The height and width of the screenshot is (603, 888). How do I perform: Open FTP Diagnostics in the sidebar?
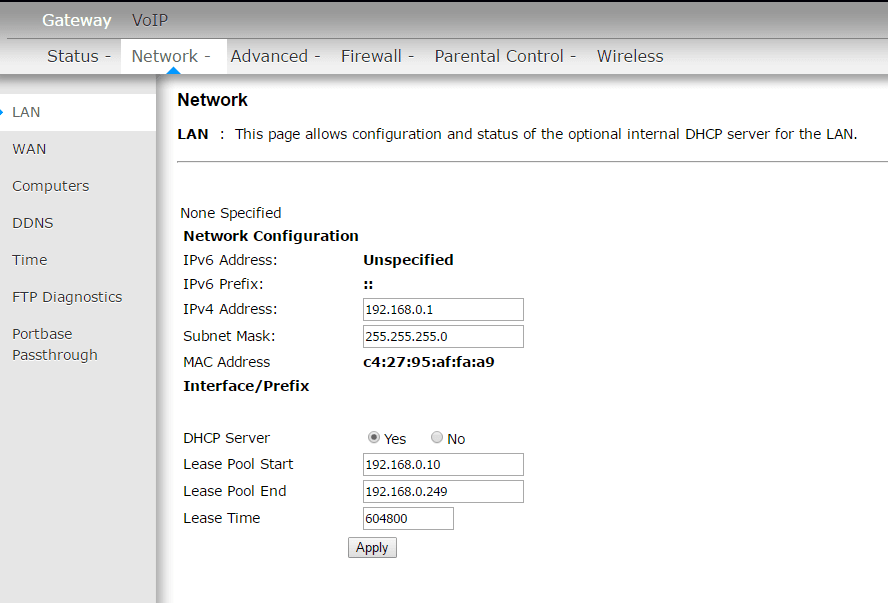tap(67, 297)
